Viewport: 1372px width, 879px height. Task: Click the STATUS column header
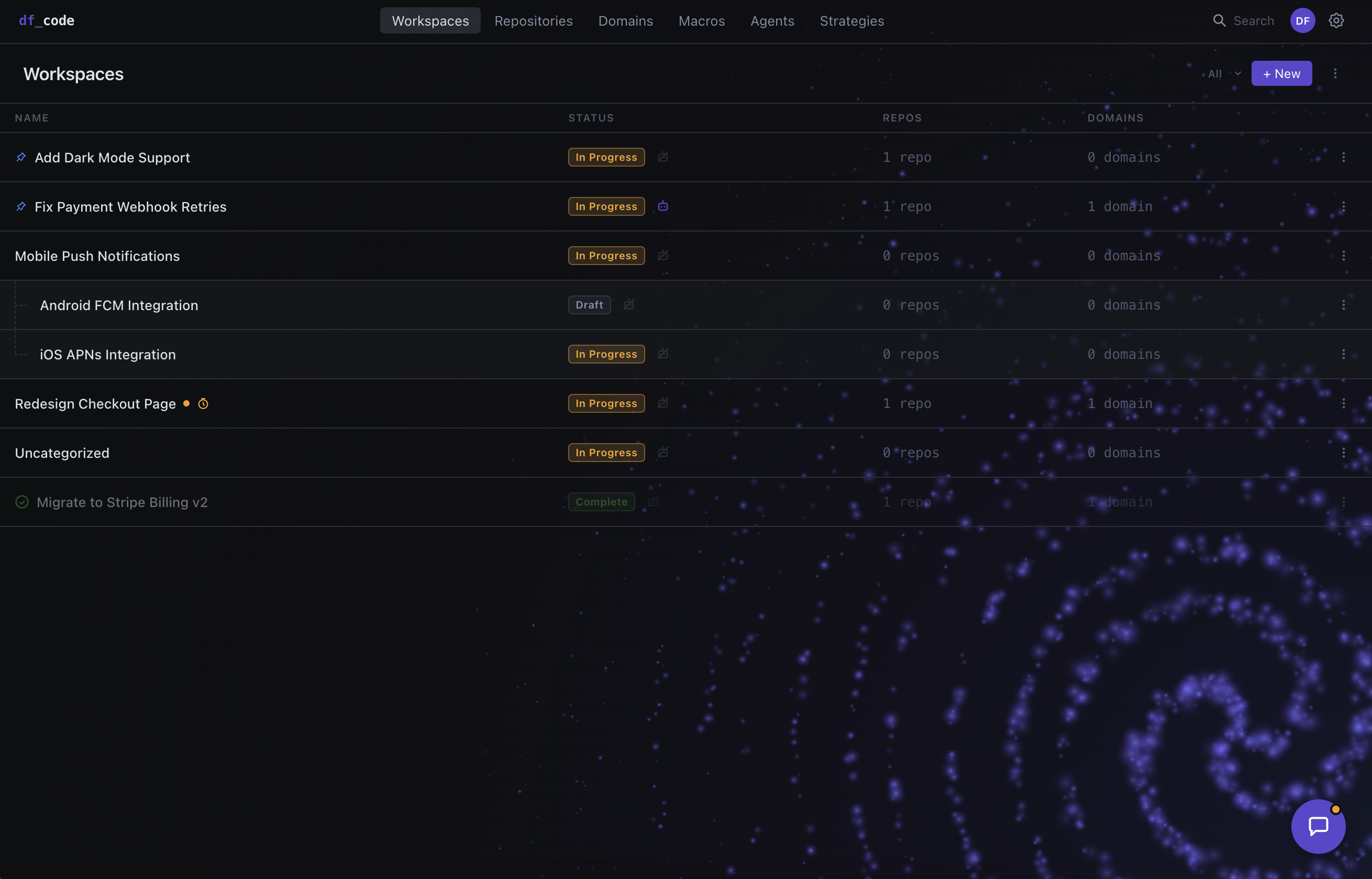[591, 118]
